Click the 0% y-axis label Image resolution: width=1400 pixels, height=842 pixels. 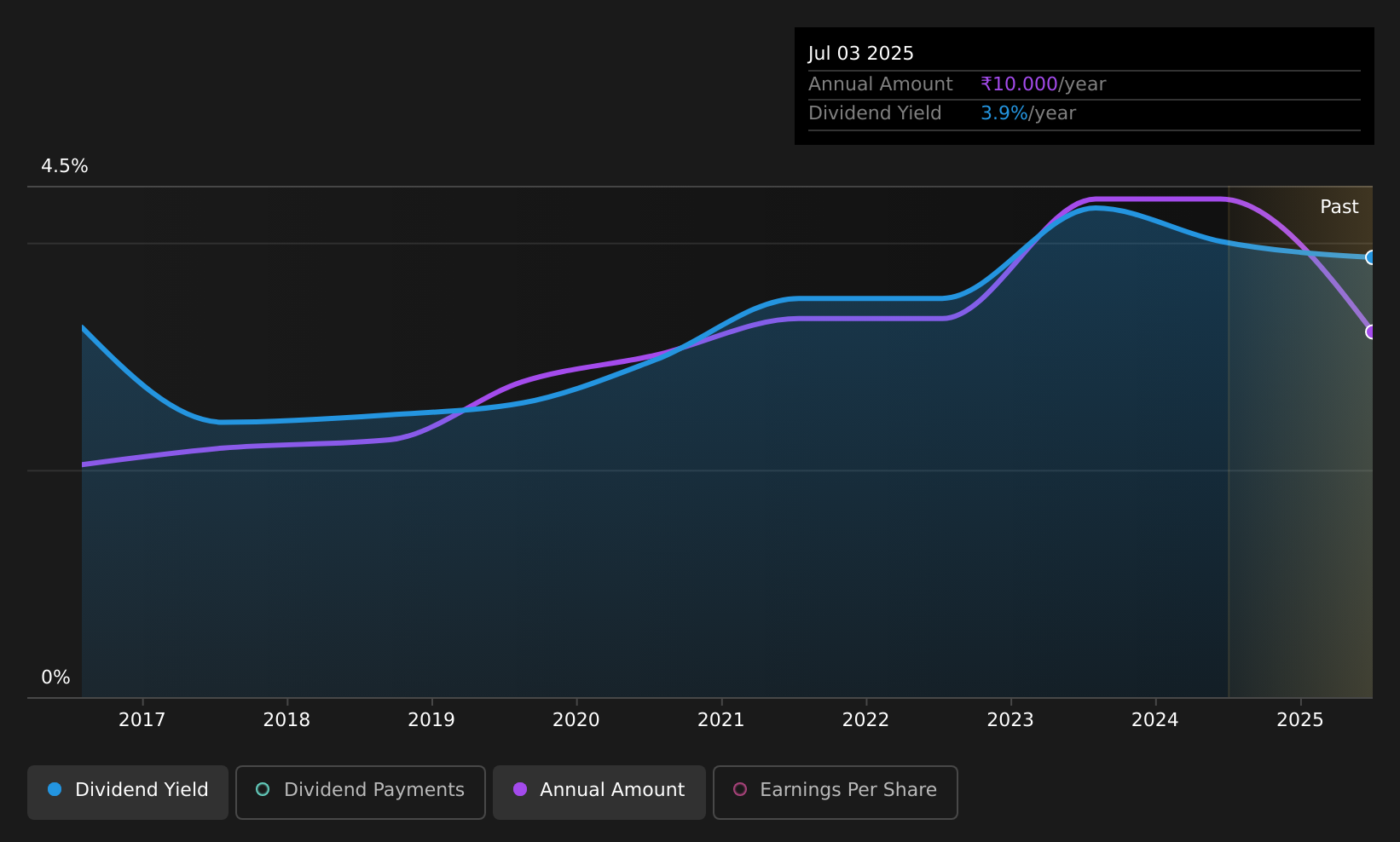point(55,678)
